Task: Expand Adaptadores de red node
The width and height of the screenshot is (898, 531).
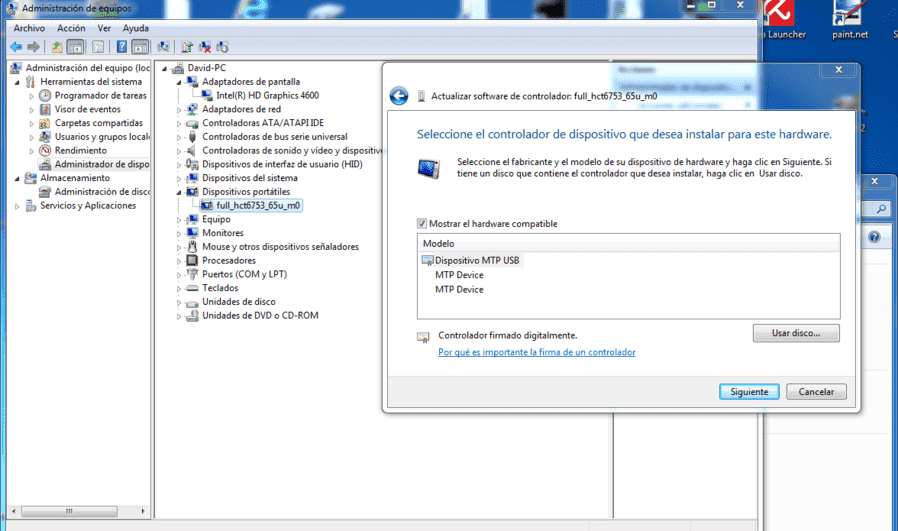Action: tap(179, 109)
